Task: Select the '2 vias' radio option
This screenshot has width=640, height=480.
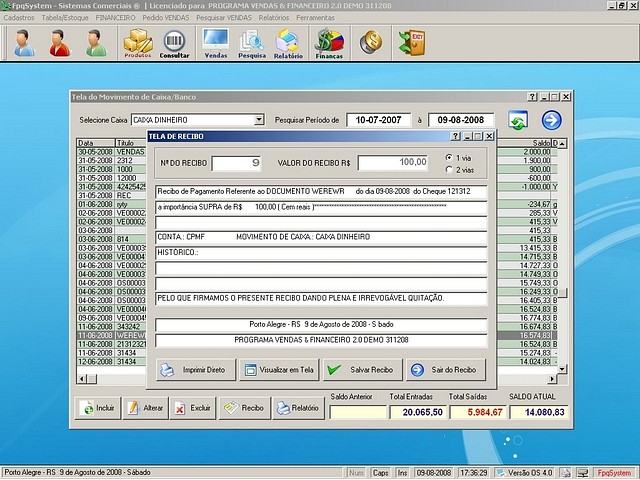Action: [x=449, y=170]
